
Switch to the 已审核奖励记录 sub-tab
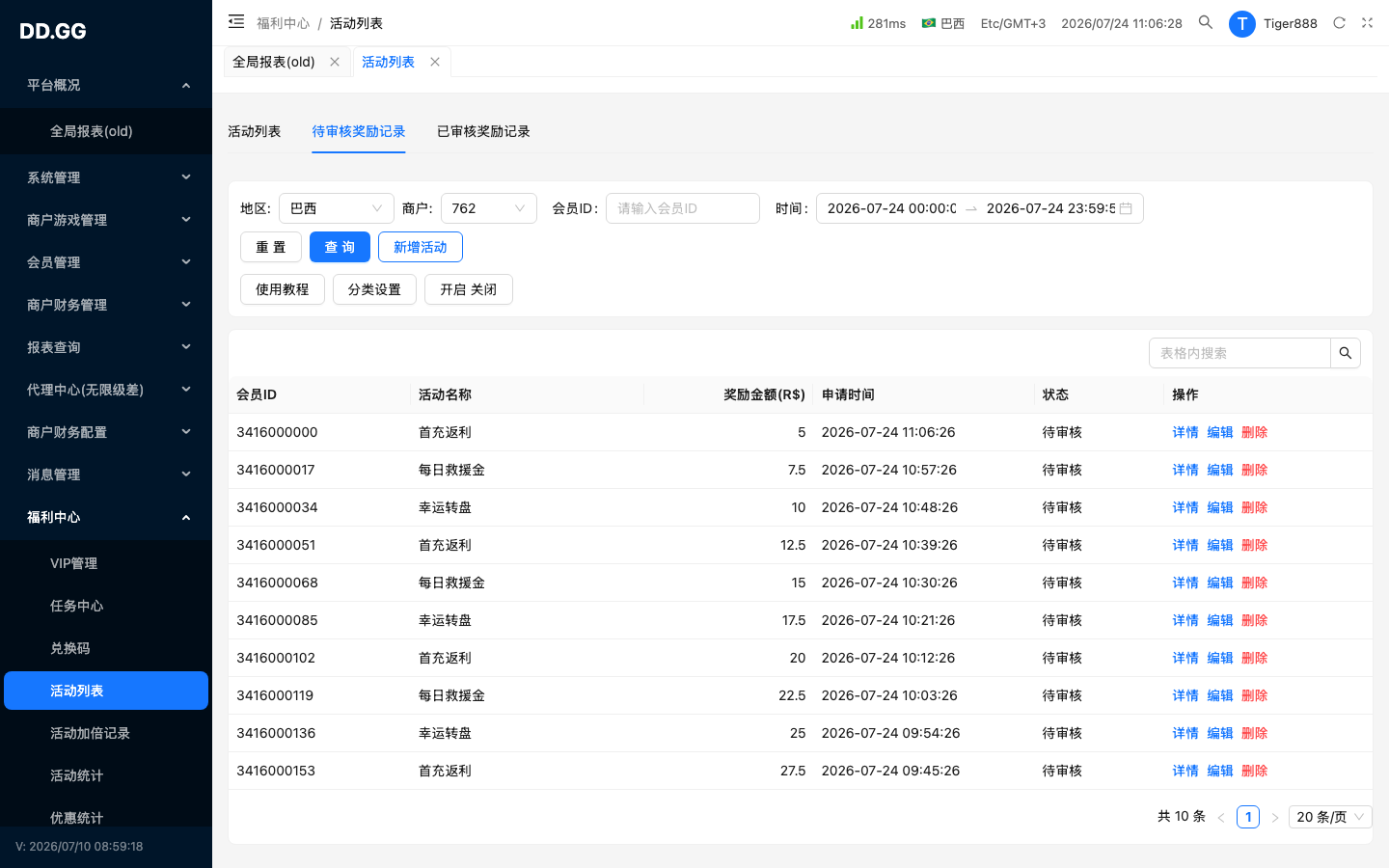coord(483,131)
